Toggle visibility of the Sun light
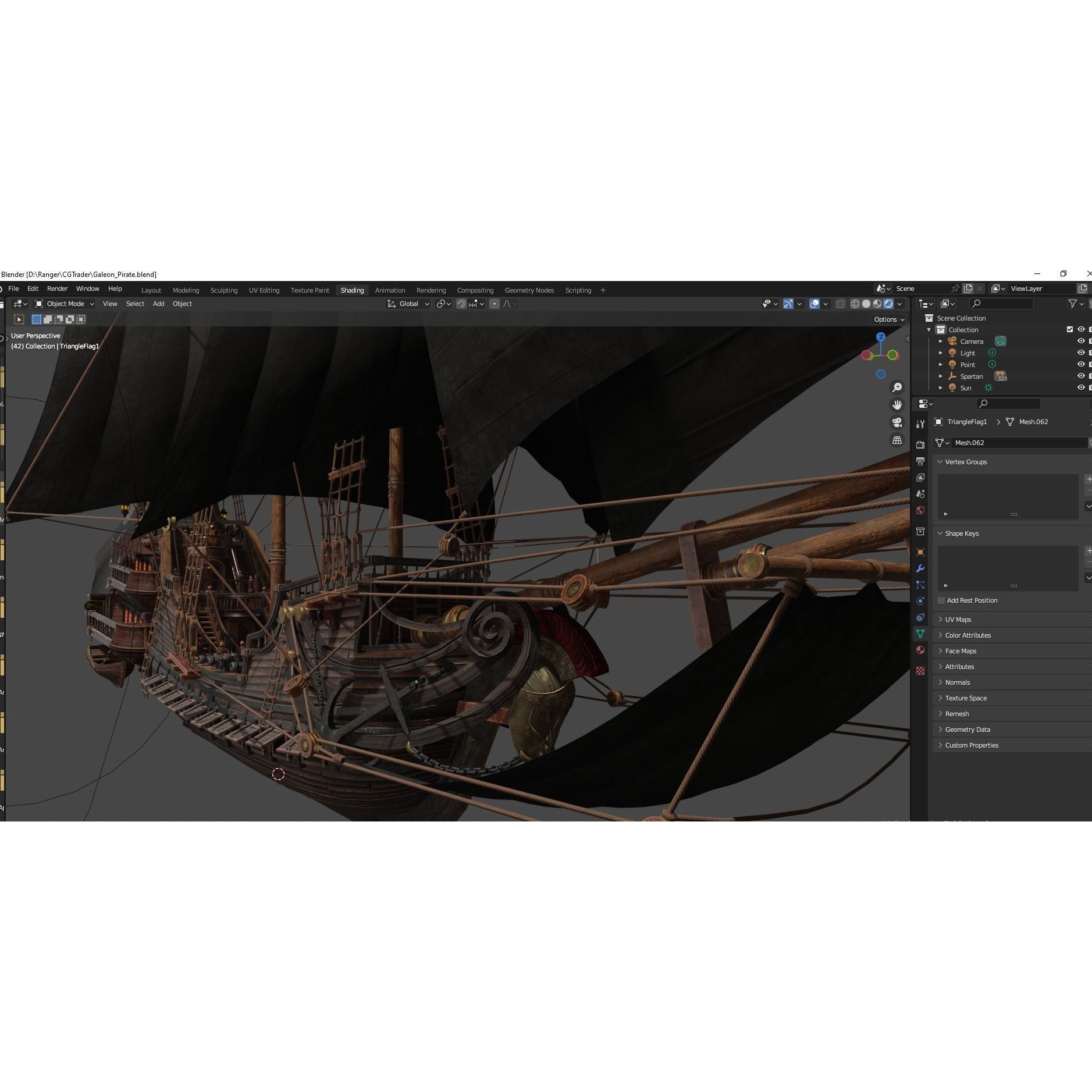Screen dimensions: 1092x1092 1081,387
